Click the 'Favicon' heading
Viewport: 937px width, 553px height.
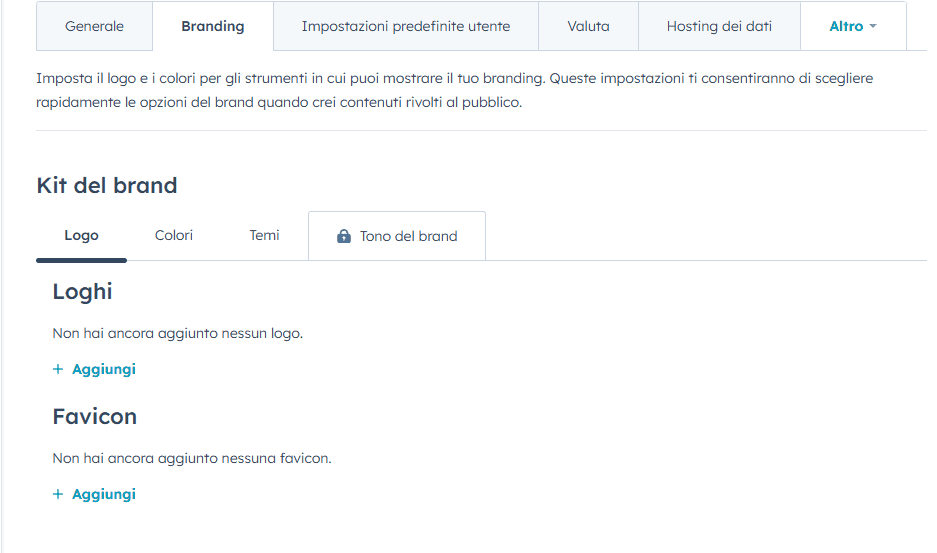(95, 417)
